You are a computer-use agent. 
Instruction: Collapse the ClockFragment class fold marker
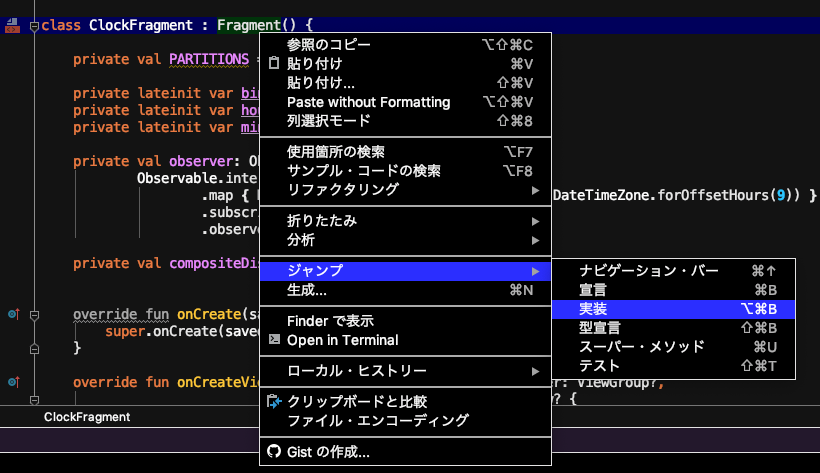[35, 26]
